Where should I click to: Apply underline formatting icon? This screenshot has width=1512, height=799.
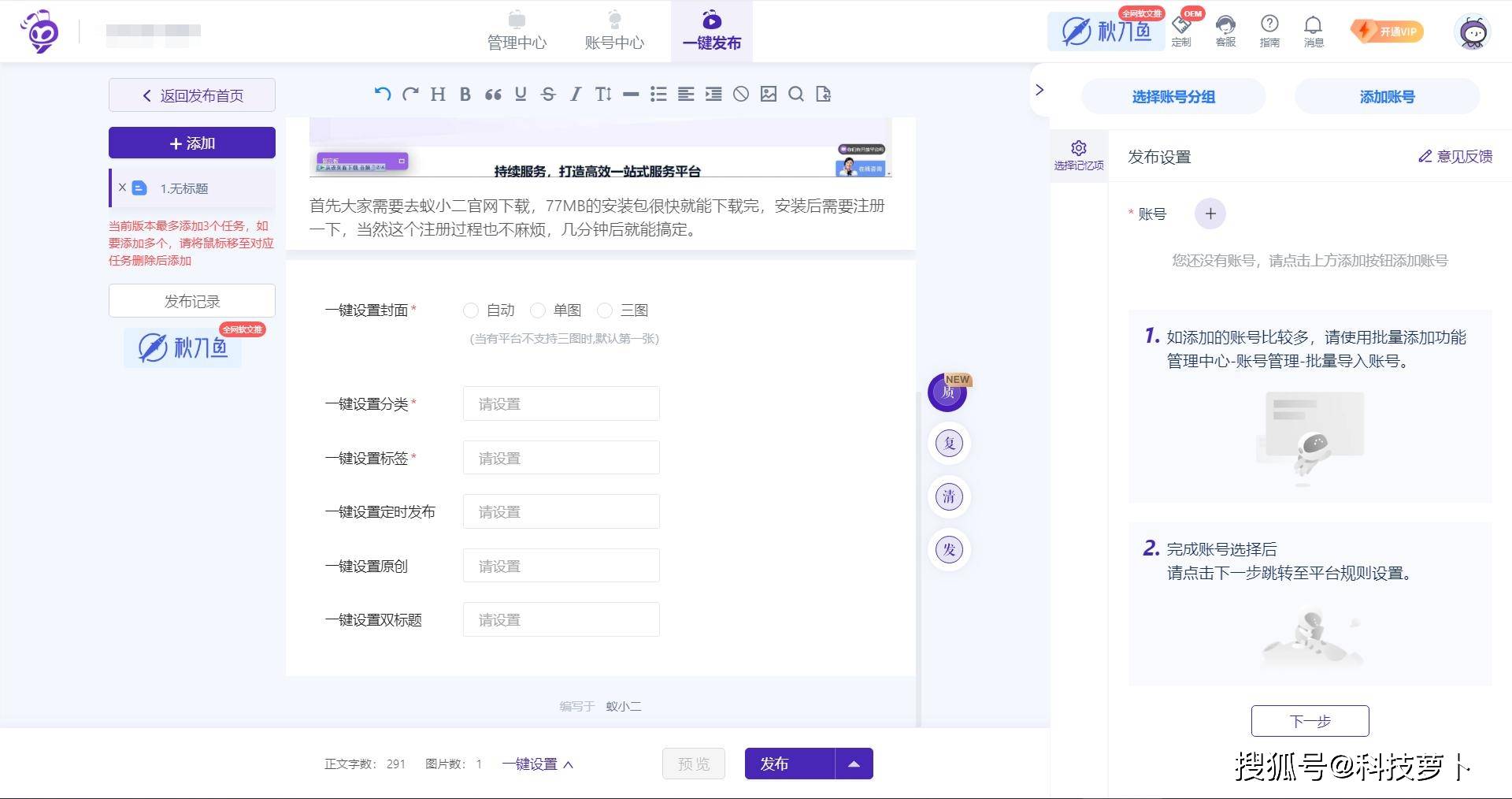tap(521, 95)
